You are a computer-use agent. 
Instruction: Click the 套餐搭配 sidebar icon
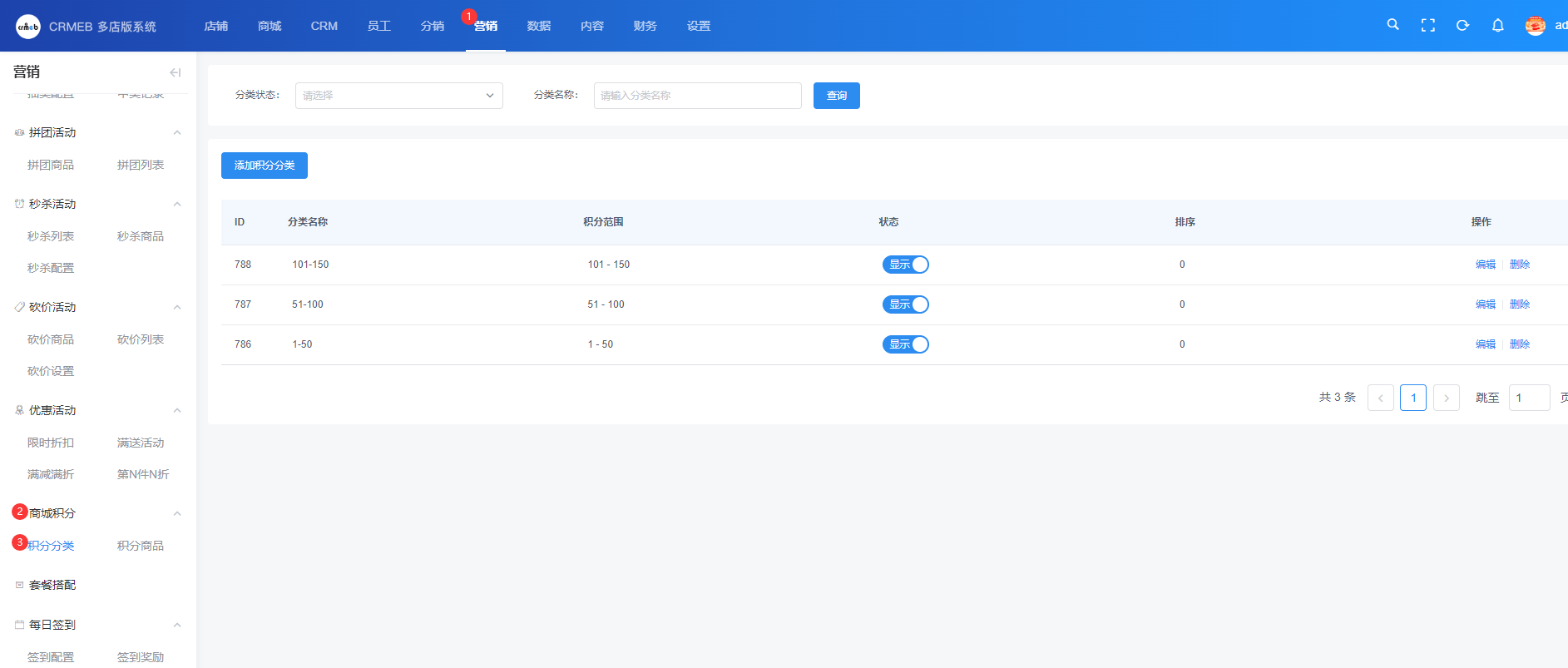click(19, 585)
